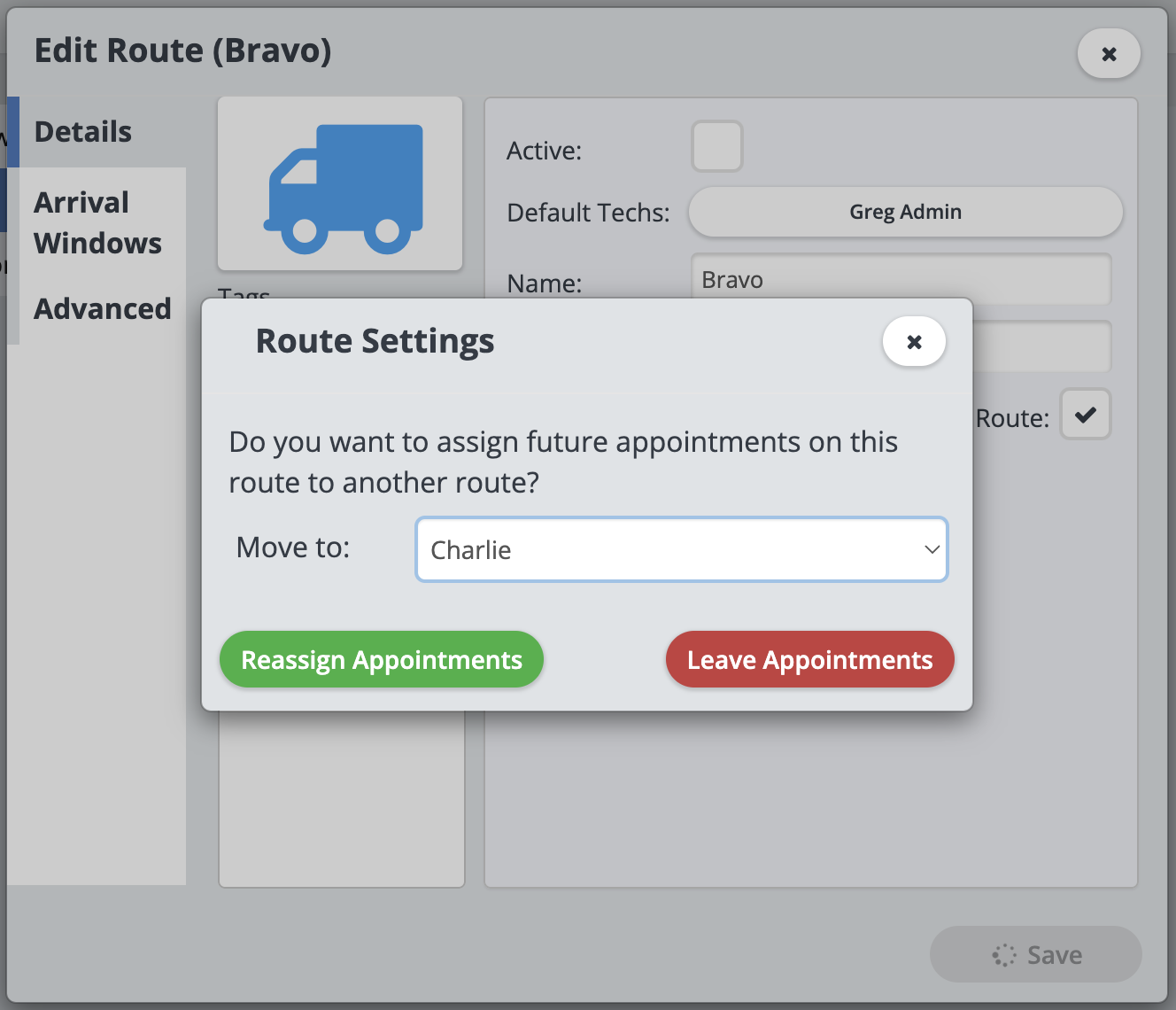This screenshot has width=1176, height=1010.
Task: Click the Move to label
Action: [293, 548]
